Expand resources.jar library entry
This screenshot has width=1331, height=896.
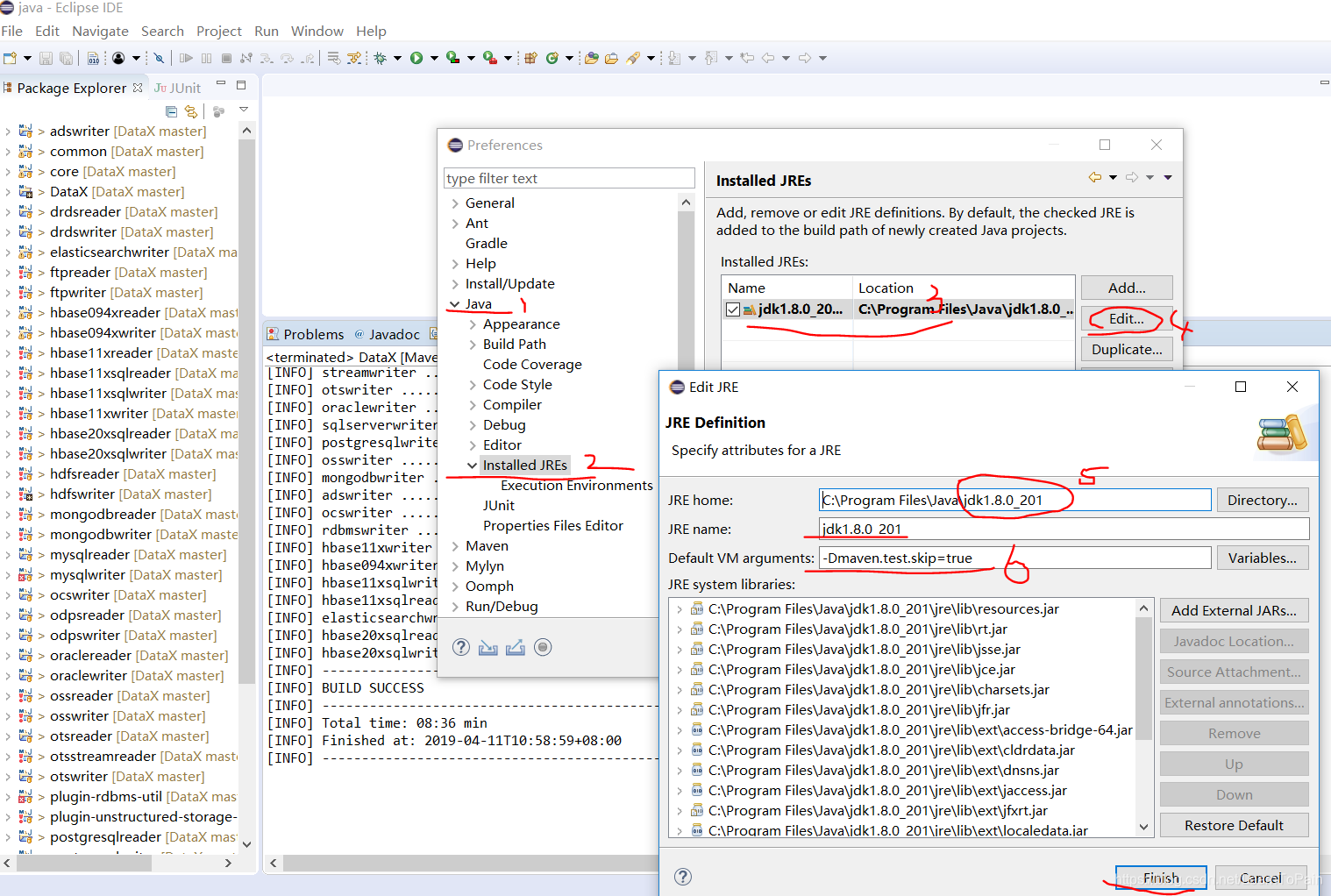(680, 609)
